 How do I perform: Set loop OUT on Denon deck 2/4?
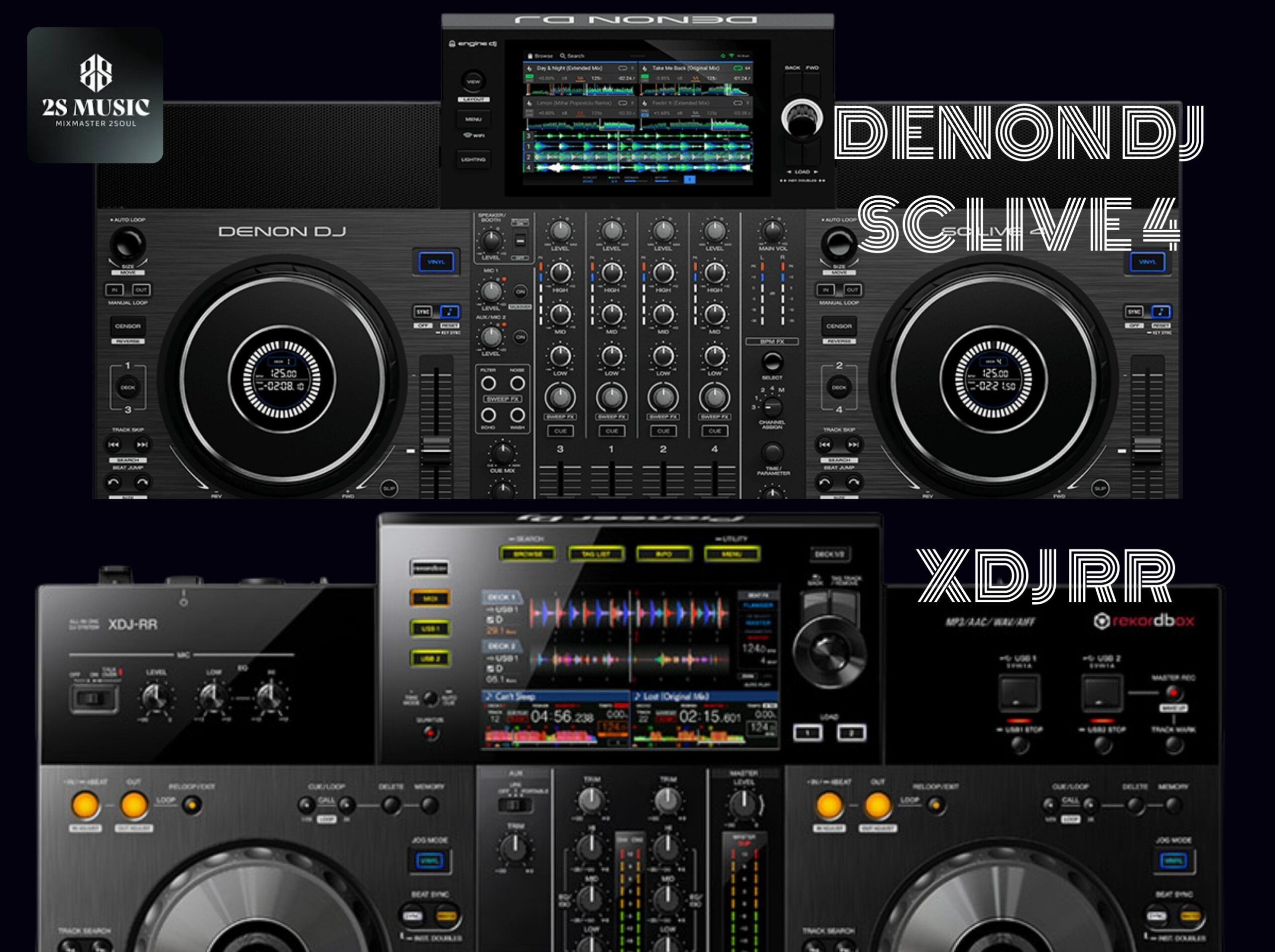pyautogui.click(x=852, y=290)
